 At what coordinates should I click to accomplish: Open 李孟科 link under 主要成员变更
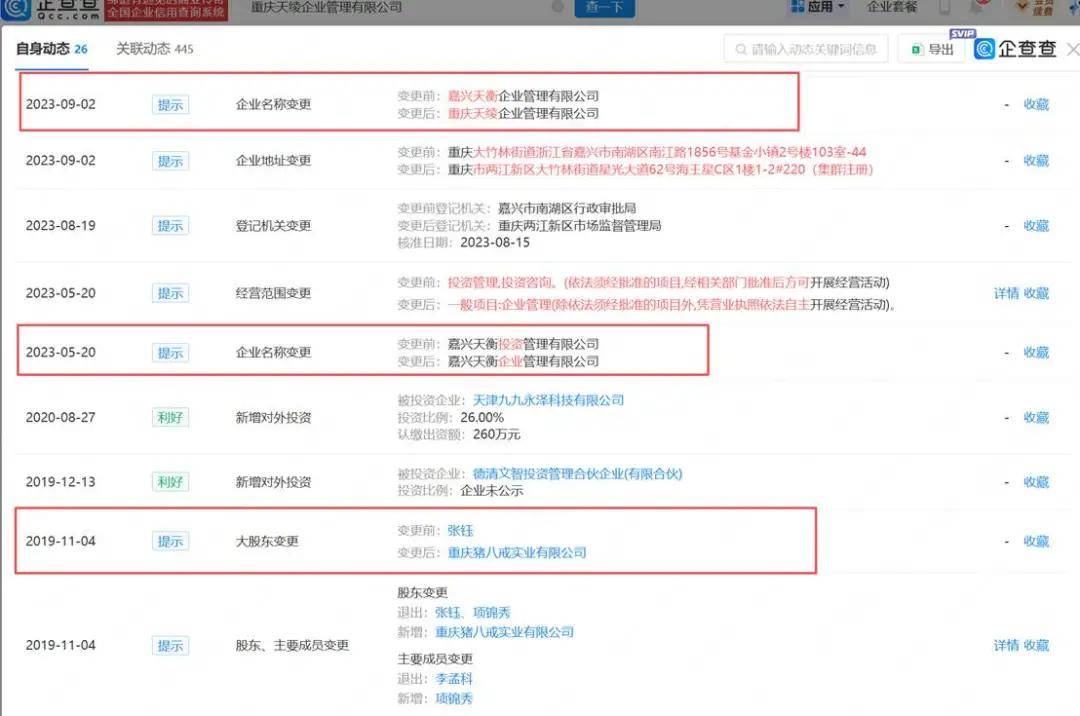[454, 679]
